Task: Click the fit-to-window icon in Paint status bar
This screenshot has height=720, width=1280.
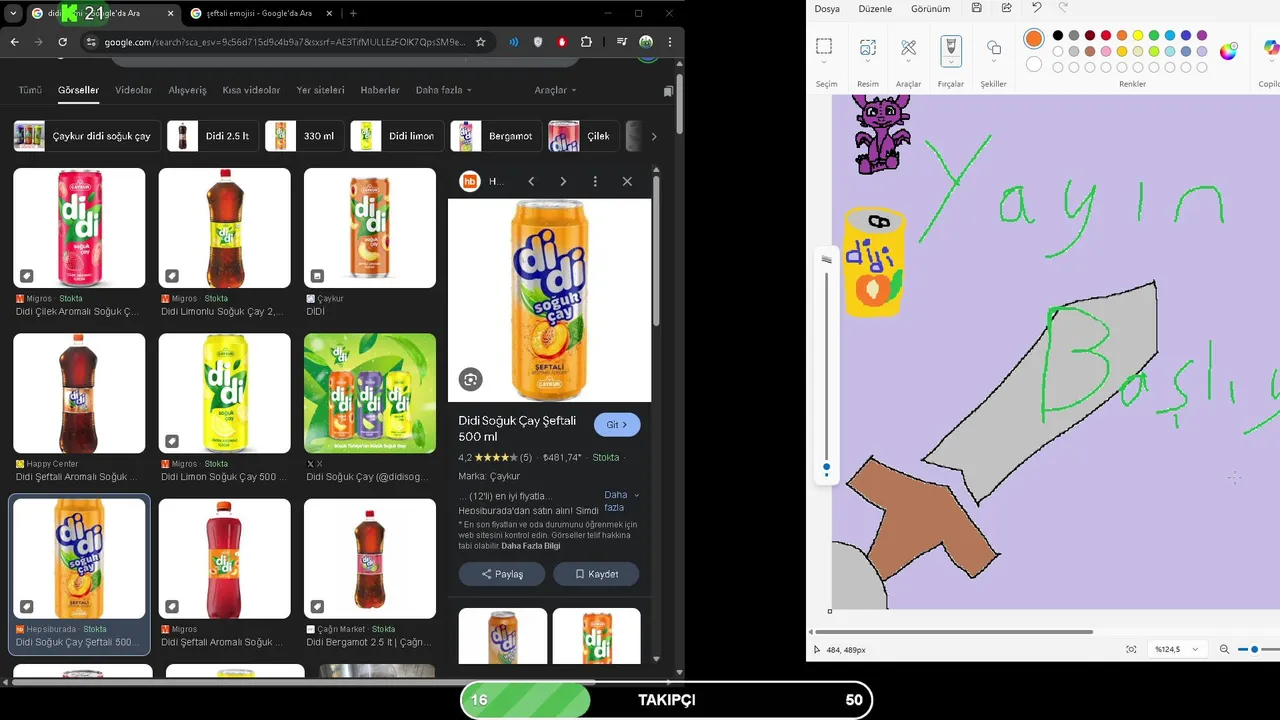Action: coord(1131,649)
